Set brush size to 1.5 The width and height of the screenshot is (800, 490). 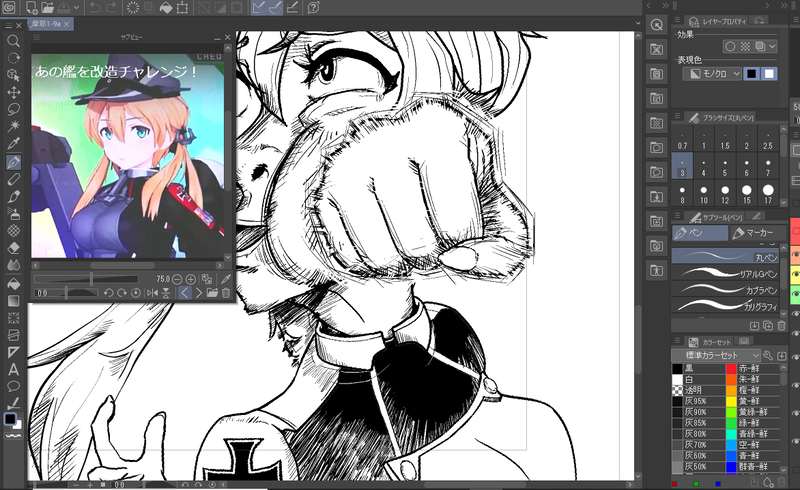coord(725,139)
